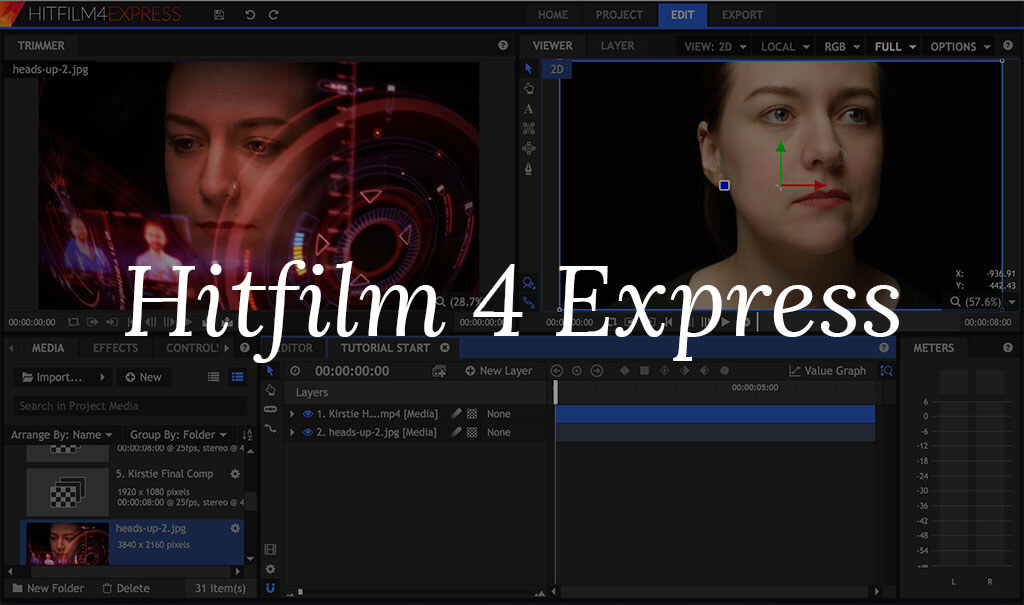Hide the heads-up-2.jpg layer via eye icon

(308, 432)
